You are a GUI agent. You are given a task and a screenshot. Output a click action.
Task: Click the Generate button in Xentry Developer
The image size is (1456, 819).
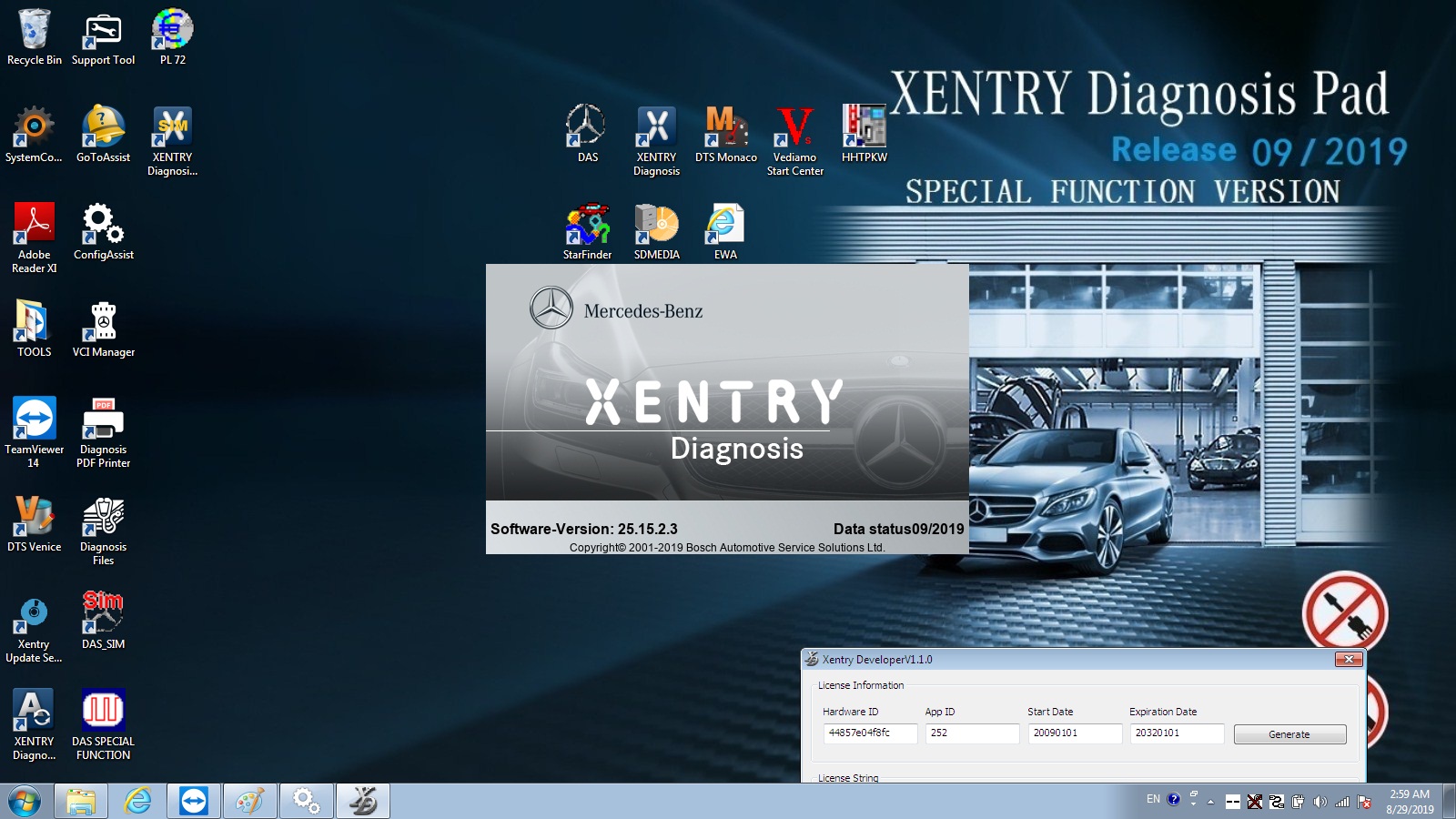(1289, 734)
